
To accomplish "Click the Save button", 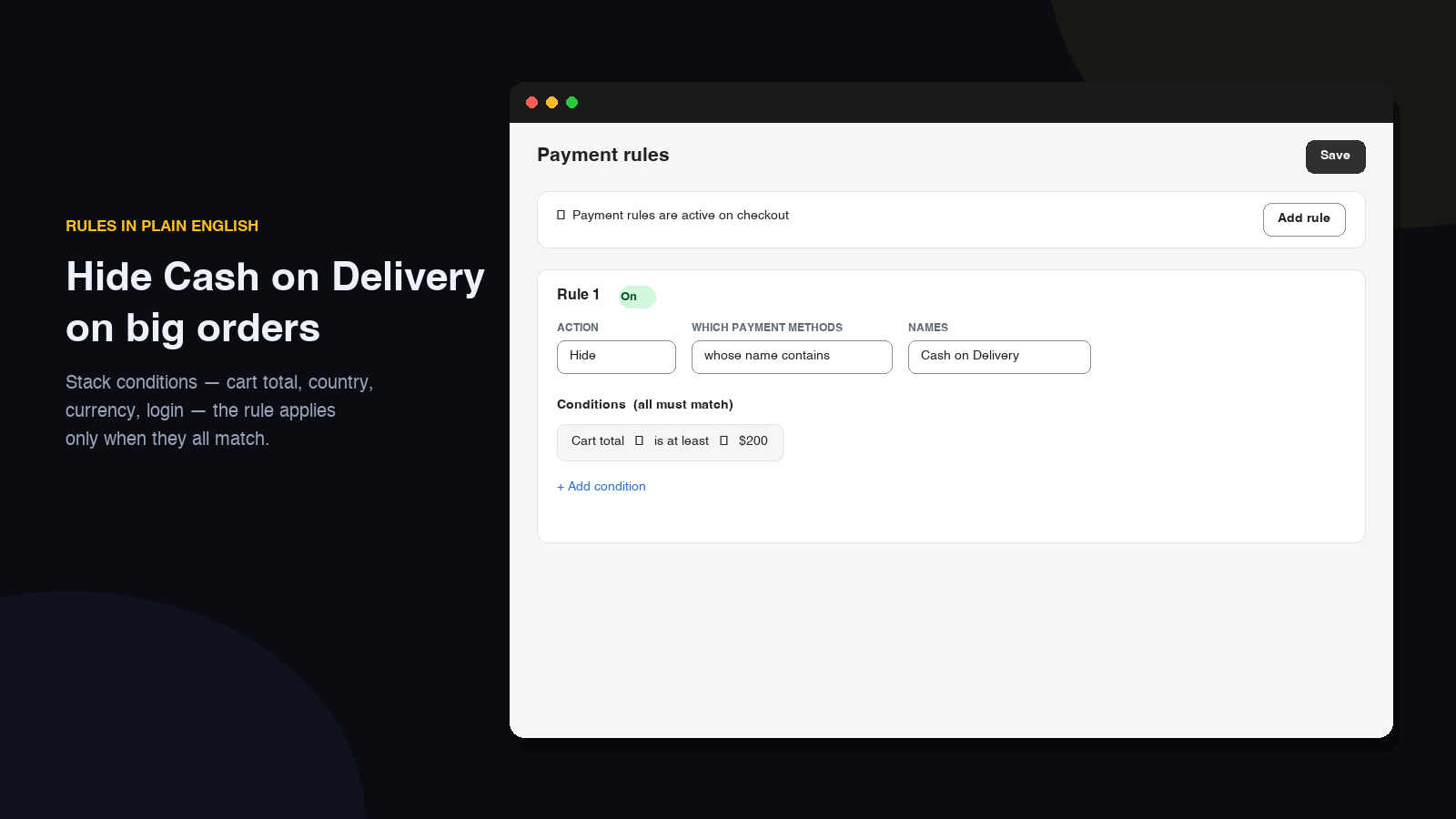I will coord(1335,157).
